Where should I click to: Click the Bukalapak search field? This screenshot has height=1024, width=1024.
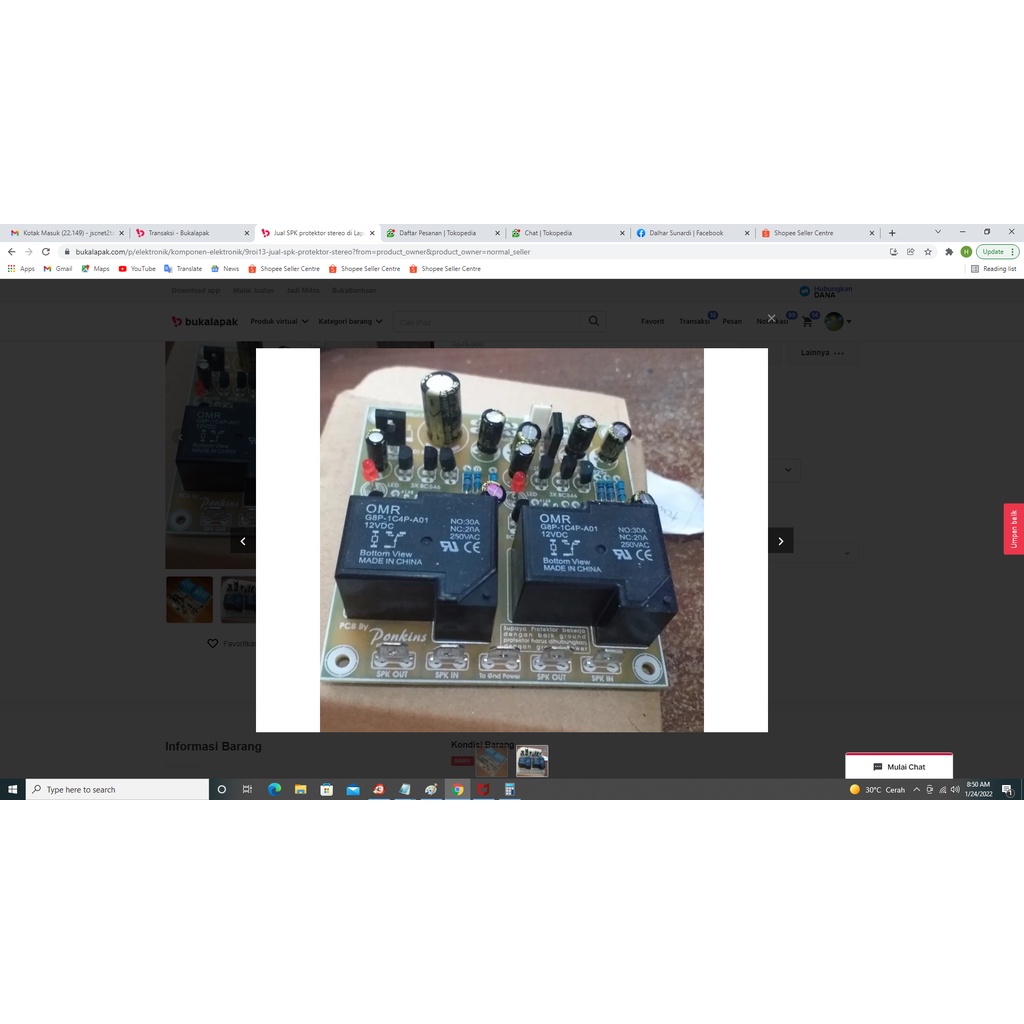point(487,321)
